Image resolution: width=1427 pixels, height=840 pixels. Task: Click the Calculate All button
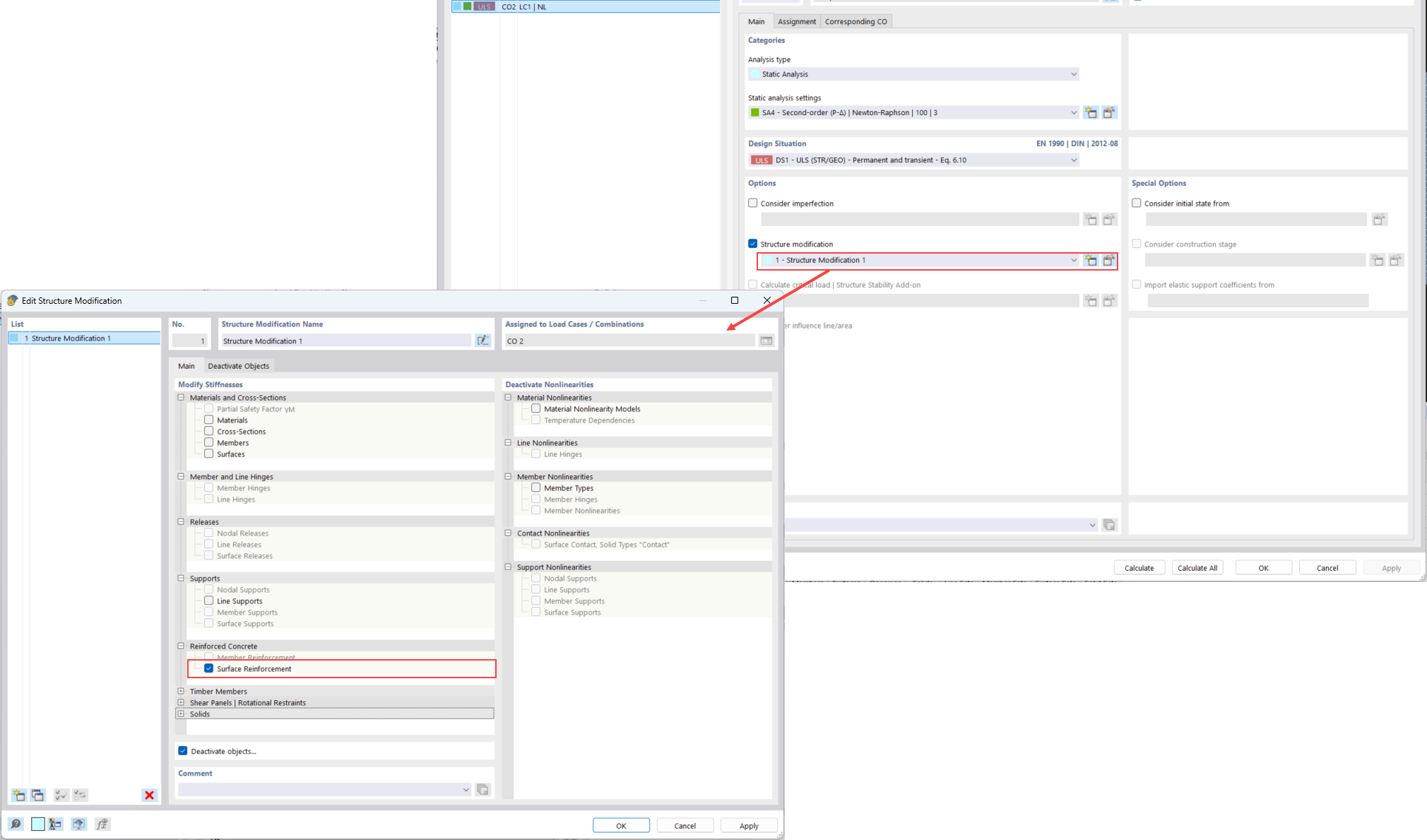click(1197, 567)
